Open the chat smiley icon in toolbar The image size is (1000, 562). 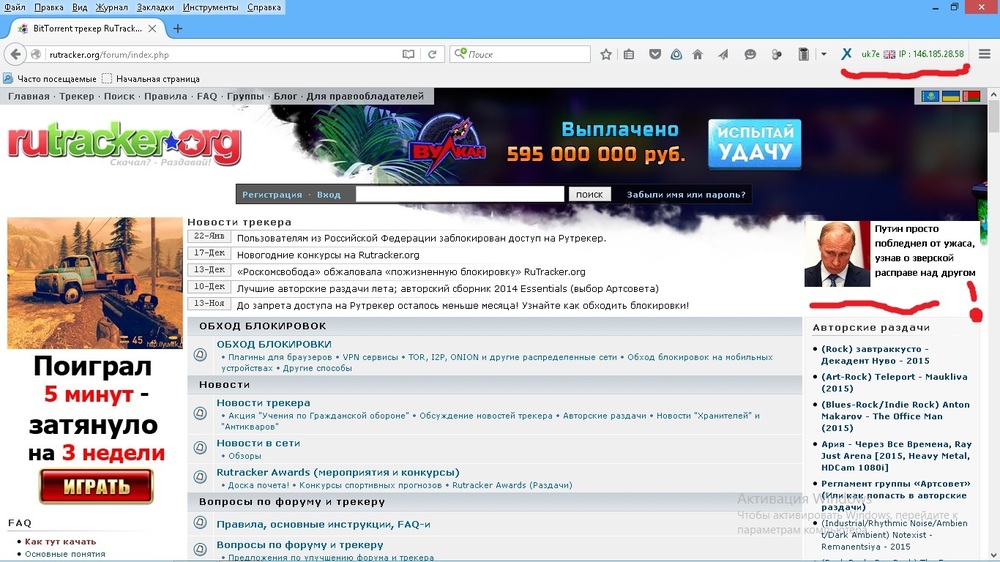tap(750, 54)
